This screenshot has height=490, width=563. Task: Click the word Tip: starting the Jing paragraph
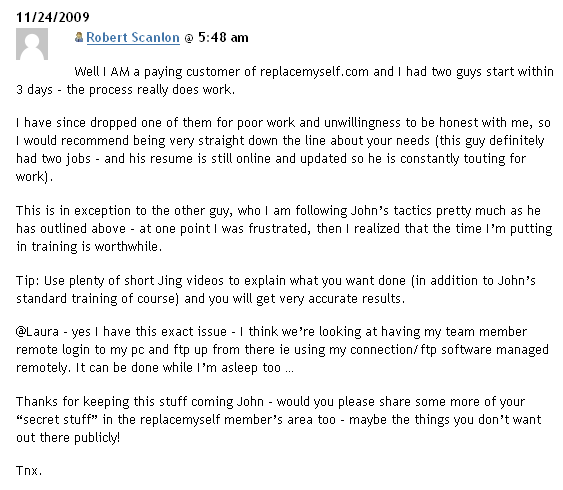pyautogui.click(x=28, y=280)
